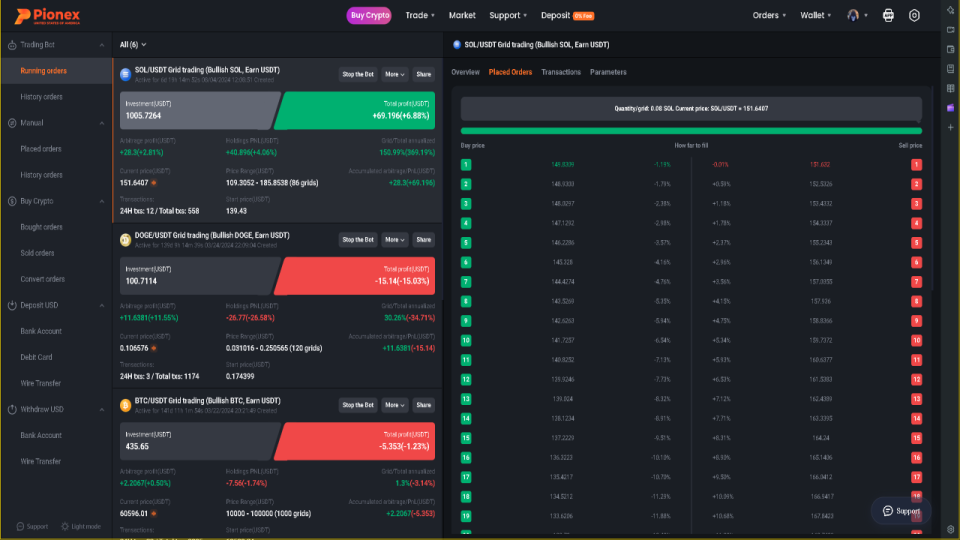This screenshot has width=960, height=540.
Task: Click the green grid progress bar
Action: click(691, 131)
